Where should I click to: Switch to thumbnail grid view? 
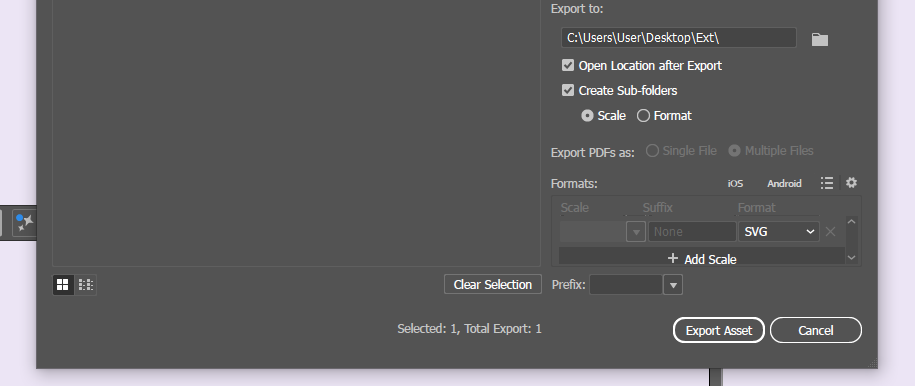[63, 285]
